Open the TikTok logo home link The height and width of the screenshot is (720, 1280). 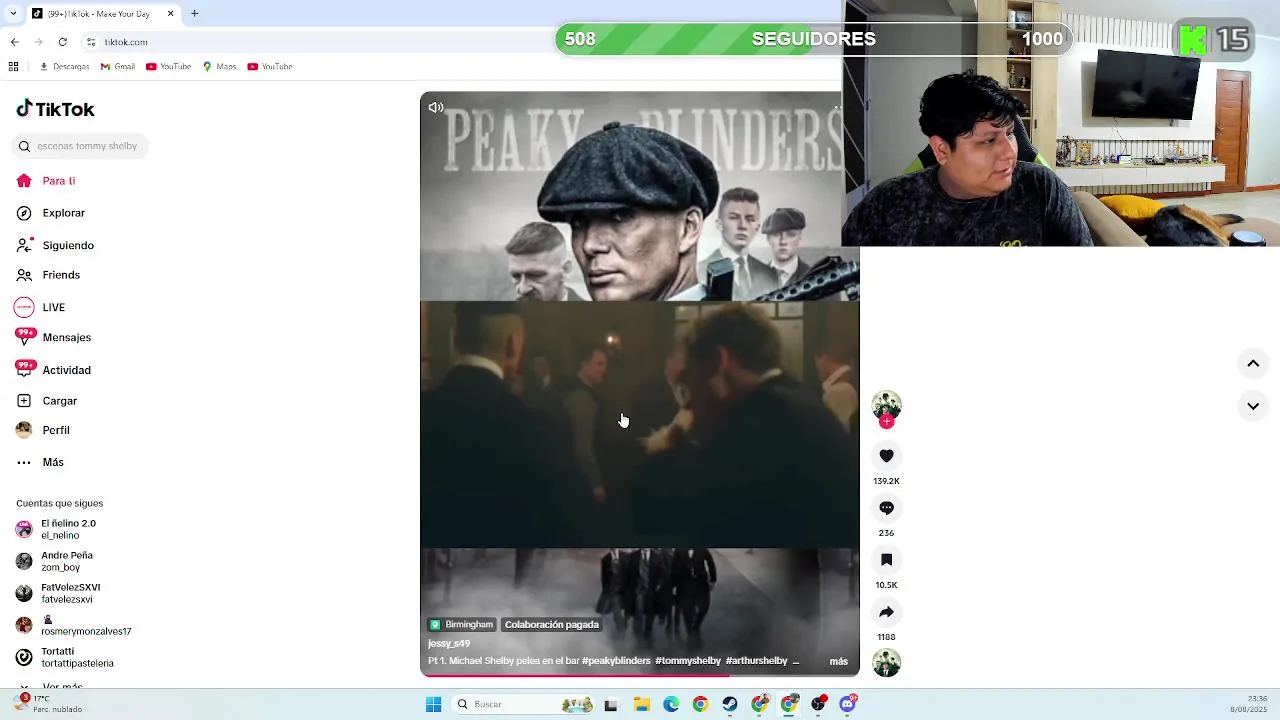click(55, 109)
